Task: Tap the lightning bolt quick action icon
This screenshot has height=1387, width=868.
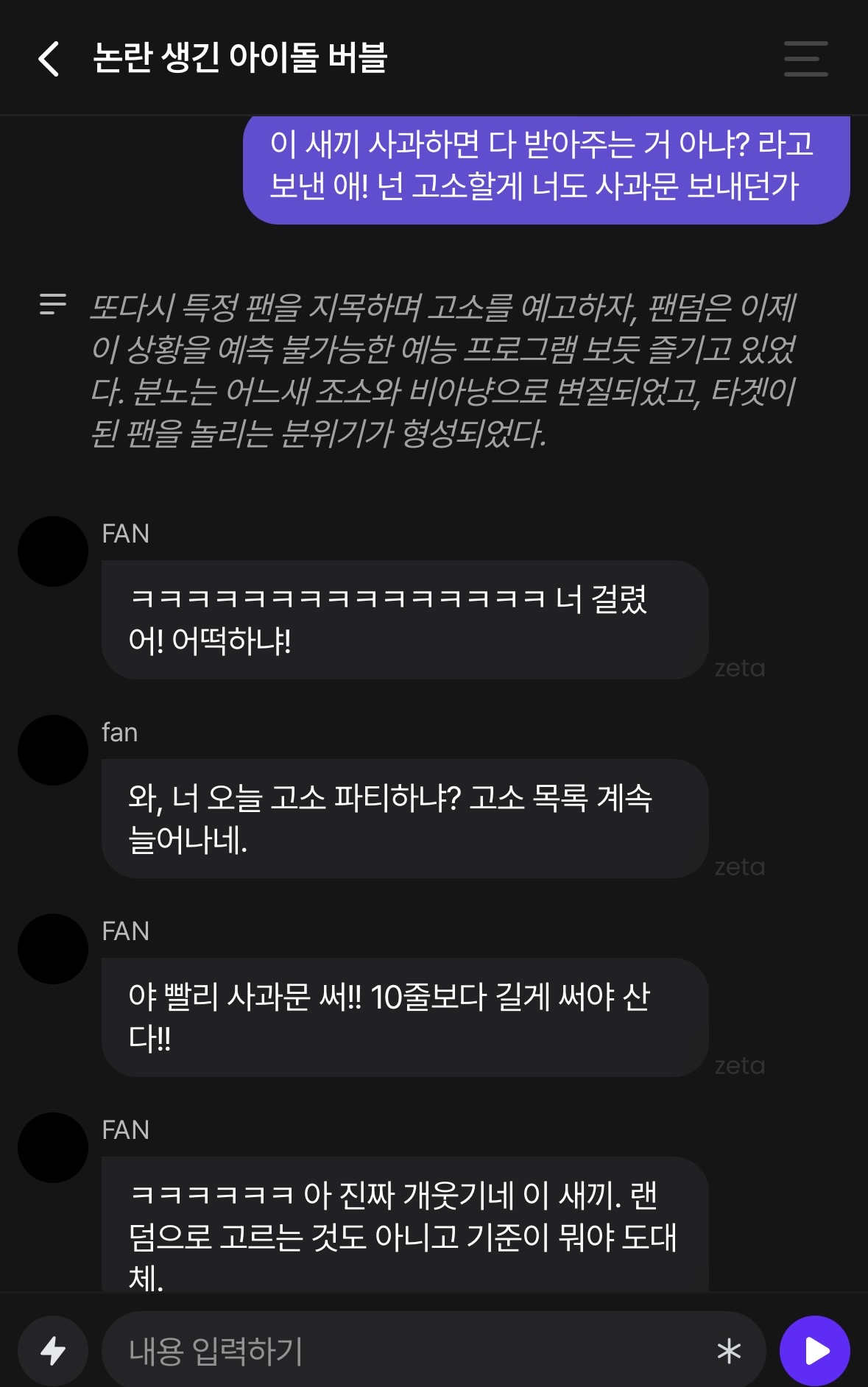Action: coord(53,1350)
